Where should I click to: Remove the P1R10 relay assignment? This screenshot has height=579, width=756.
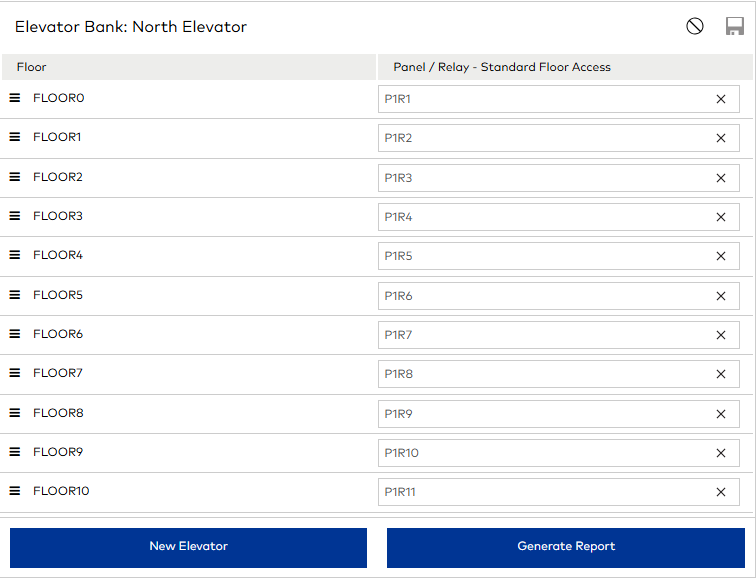coord(721,453)
